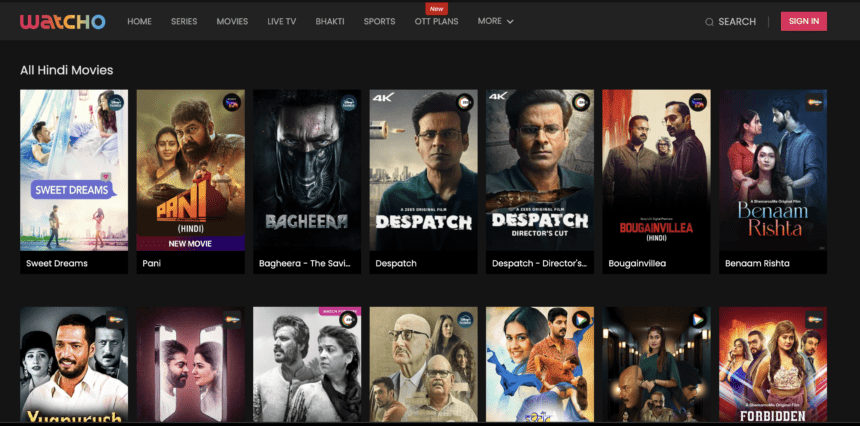Click ShemarooMe badge on Forbidden poster
860x426 pixels.
click(814, 320)
